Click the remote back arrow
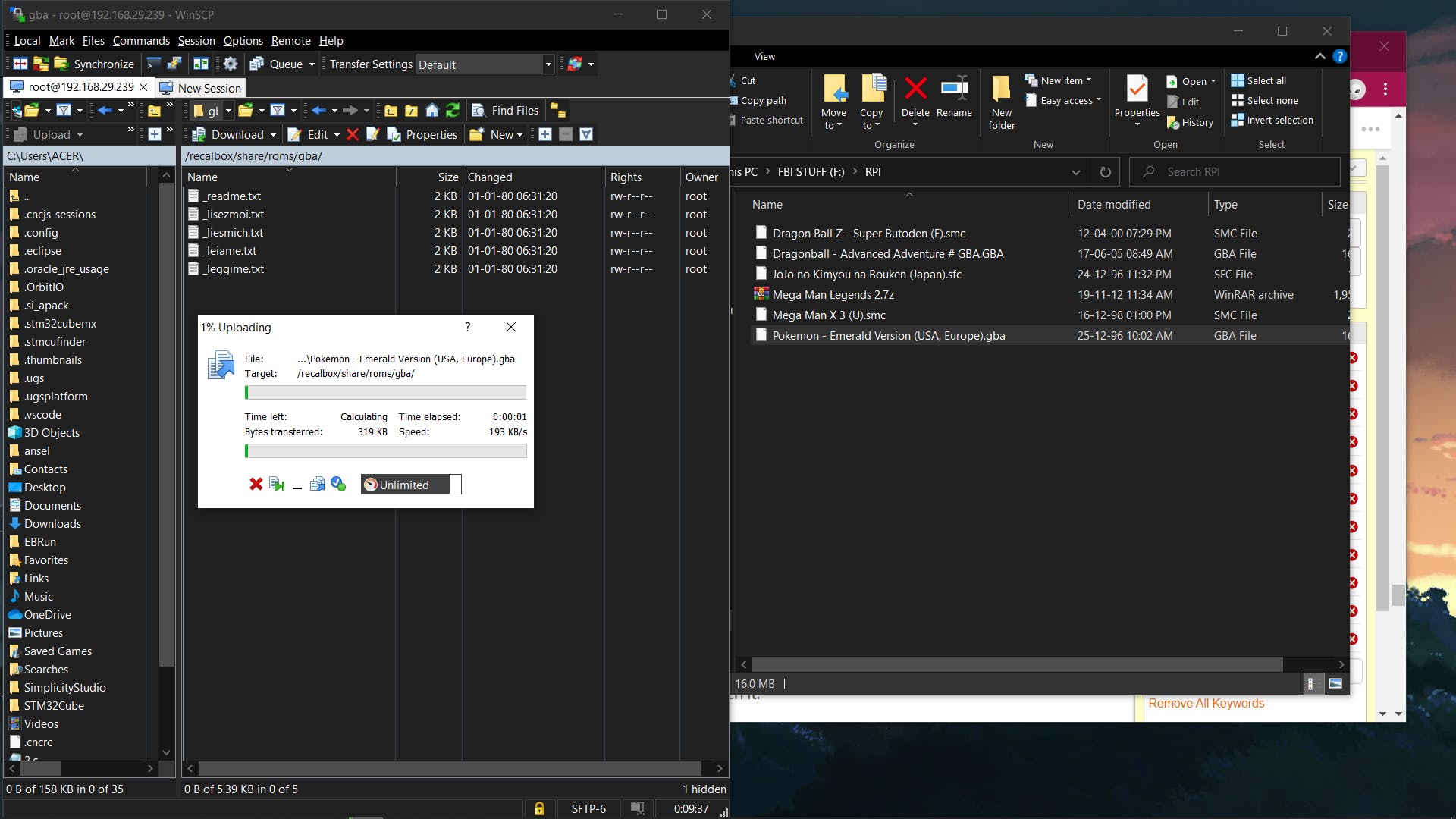Image resolution: width=1456 pixels, height=819 pixels. 318,111
